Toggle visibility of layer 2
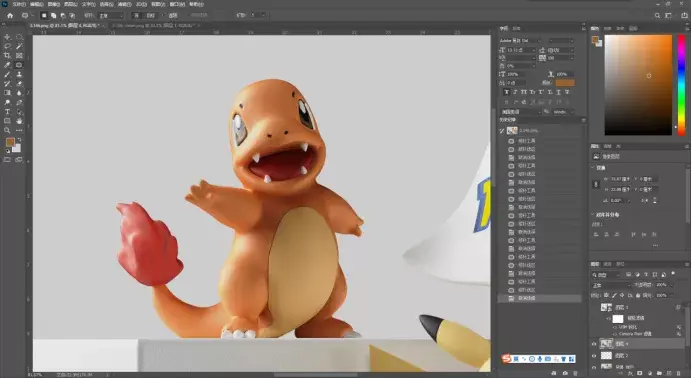 pos(594,356)
